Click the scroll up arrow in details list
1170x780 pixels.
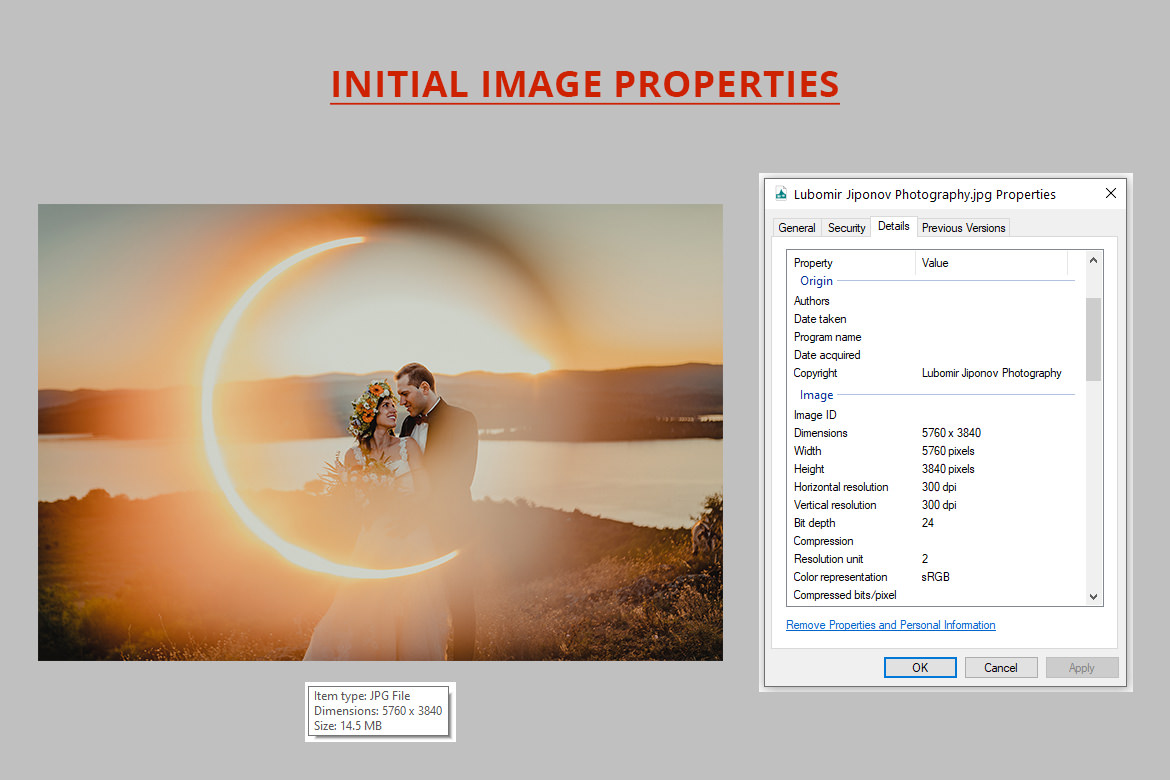pos(1093,260)
